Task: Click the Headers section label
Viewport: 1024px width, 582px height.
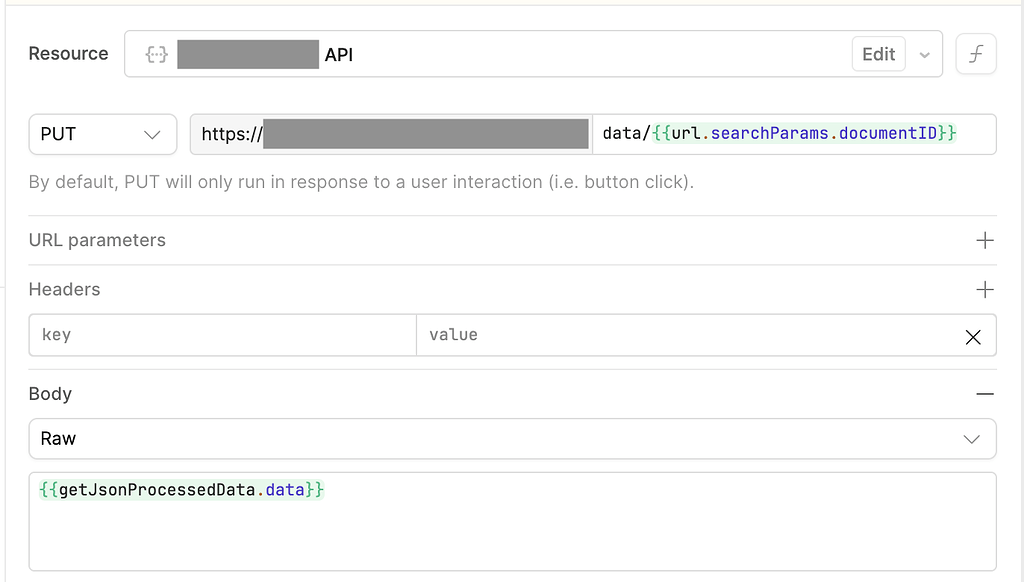Action: point(65,289)
